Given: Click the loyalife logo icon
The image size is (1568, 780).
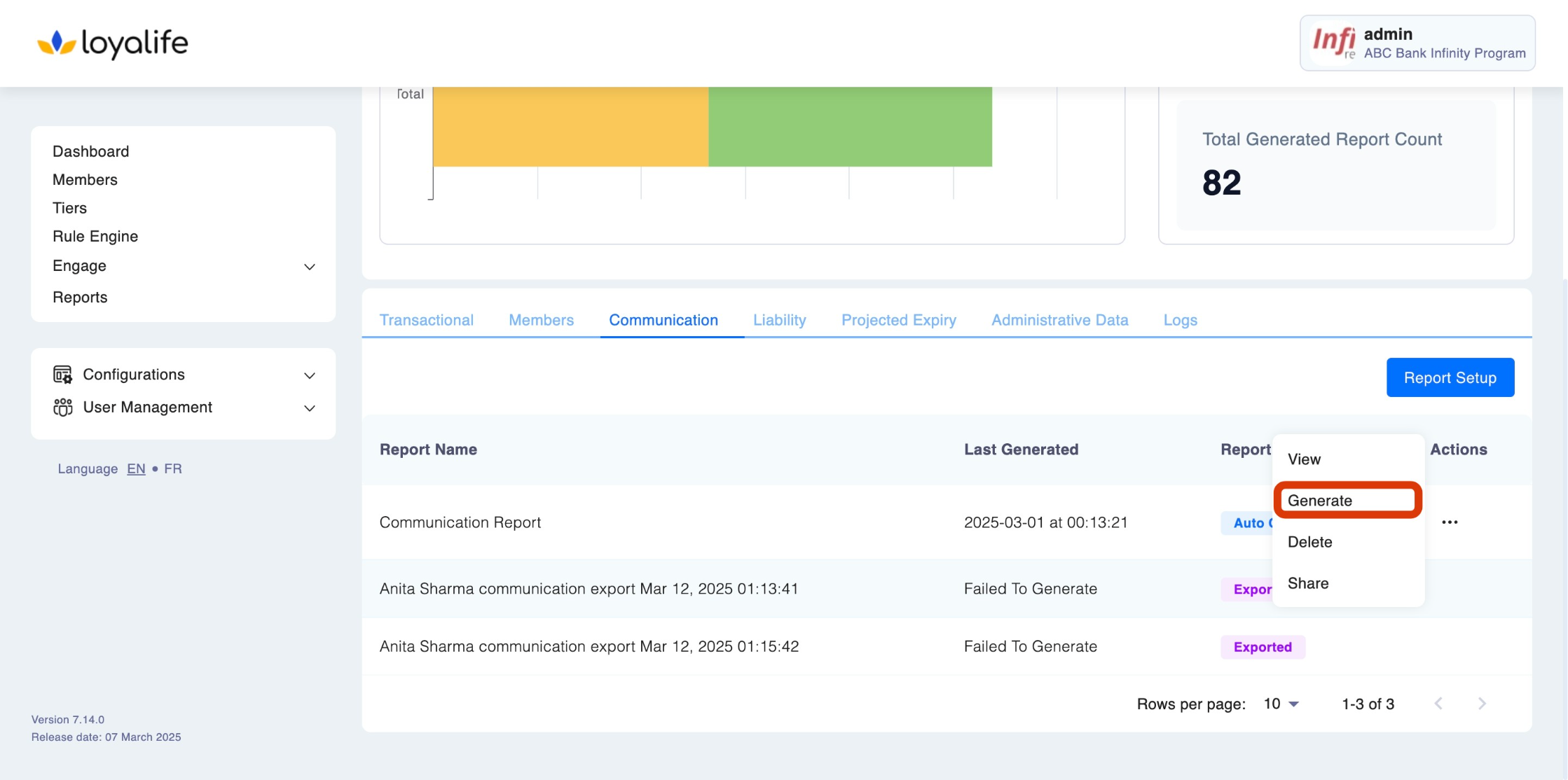Looking at the screenshot, I should coord(56,43).
